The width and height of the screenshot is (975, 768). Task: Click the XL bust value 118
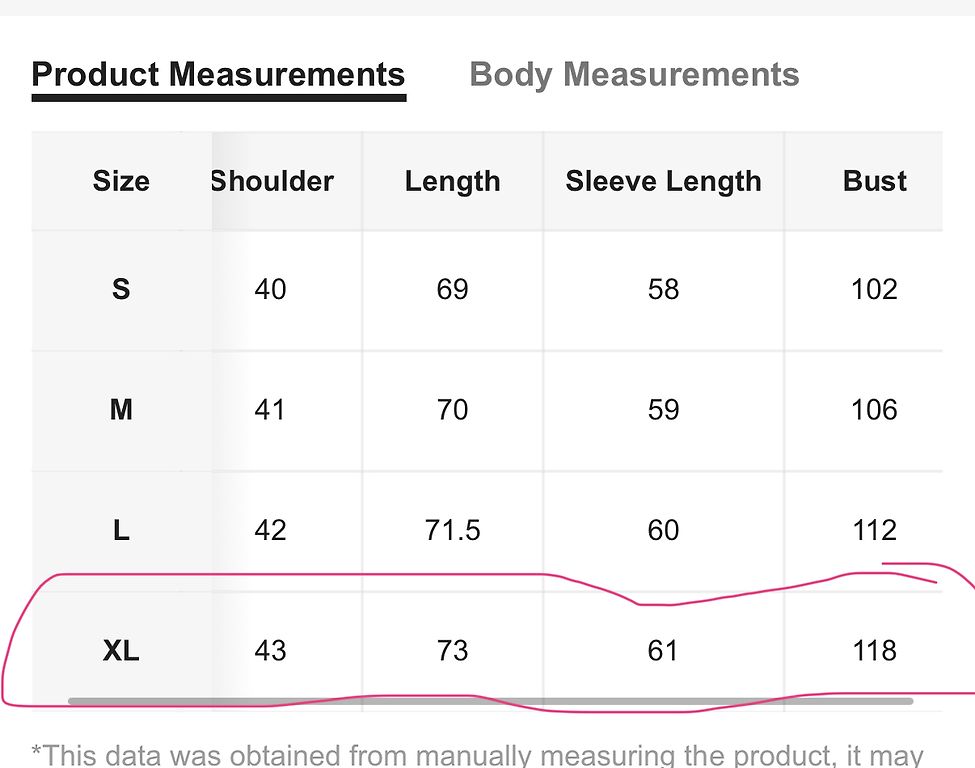(874, 651)
